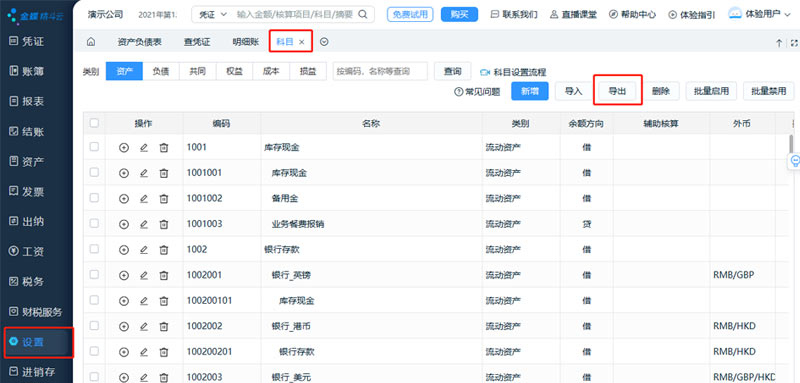Open the 2021 accounting period selector
Image resolution: width=800 pixels, height=383 pixels.
pyautogui.click(x=158, y=15)
